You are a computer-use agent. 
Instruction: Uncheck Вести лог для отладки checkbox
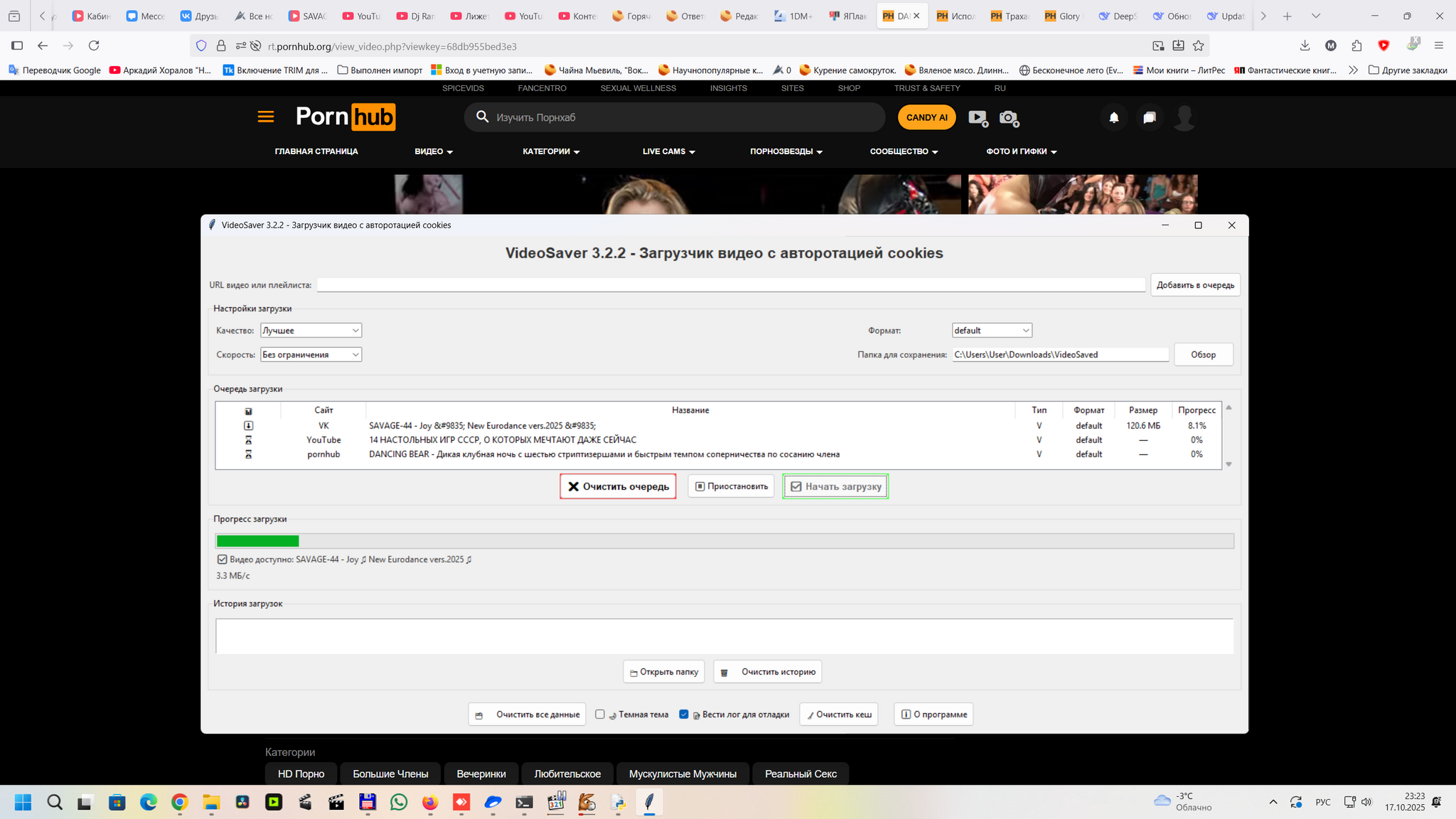point(684,714)
